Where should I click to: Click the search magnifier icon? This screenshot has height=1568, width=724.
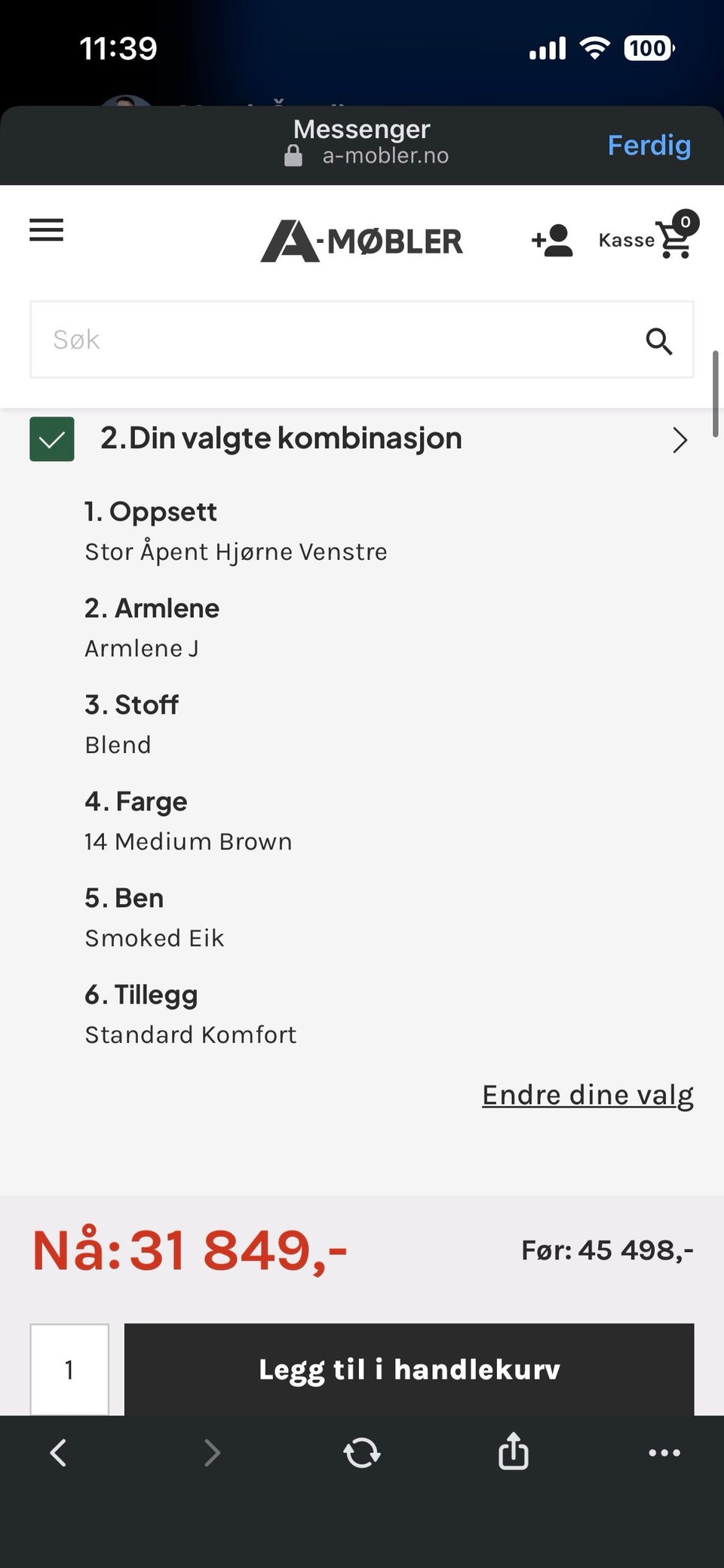pos(658,341)
